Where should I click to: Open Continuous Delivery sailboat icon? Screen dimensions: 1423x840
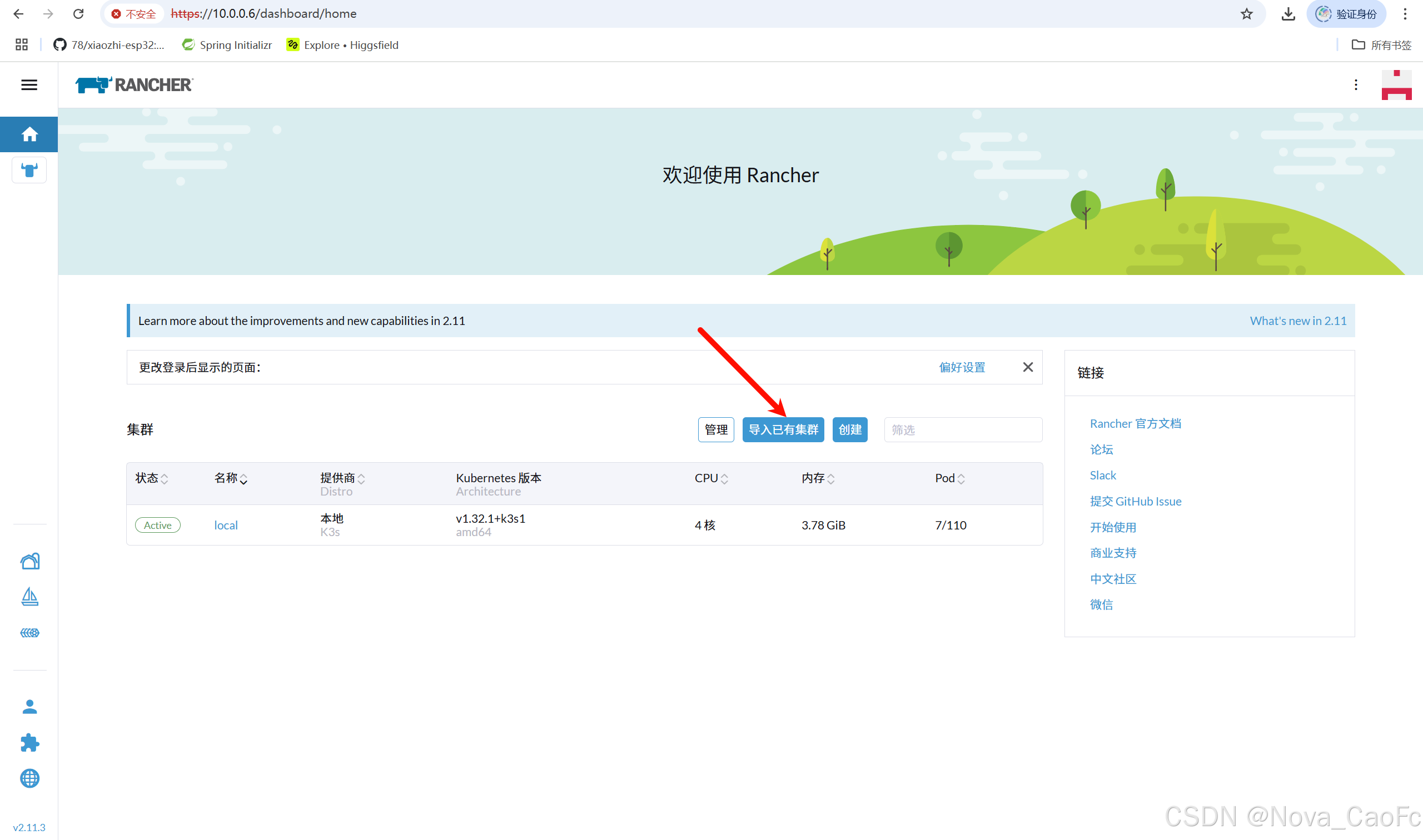(29, 597)
